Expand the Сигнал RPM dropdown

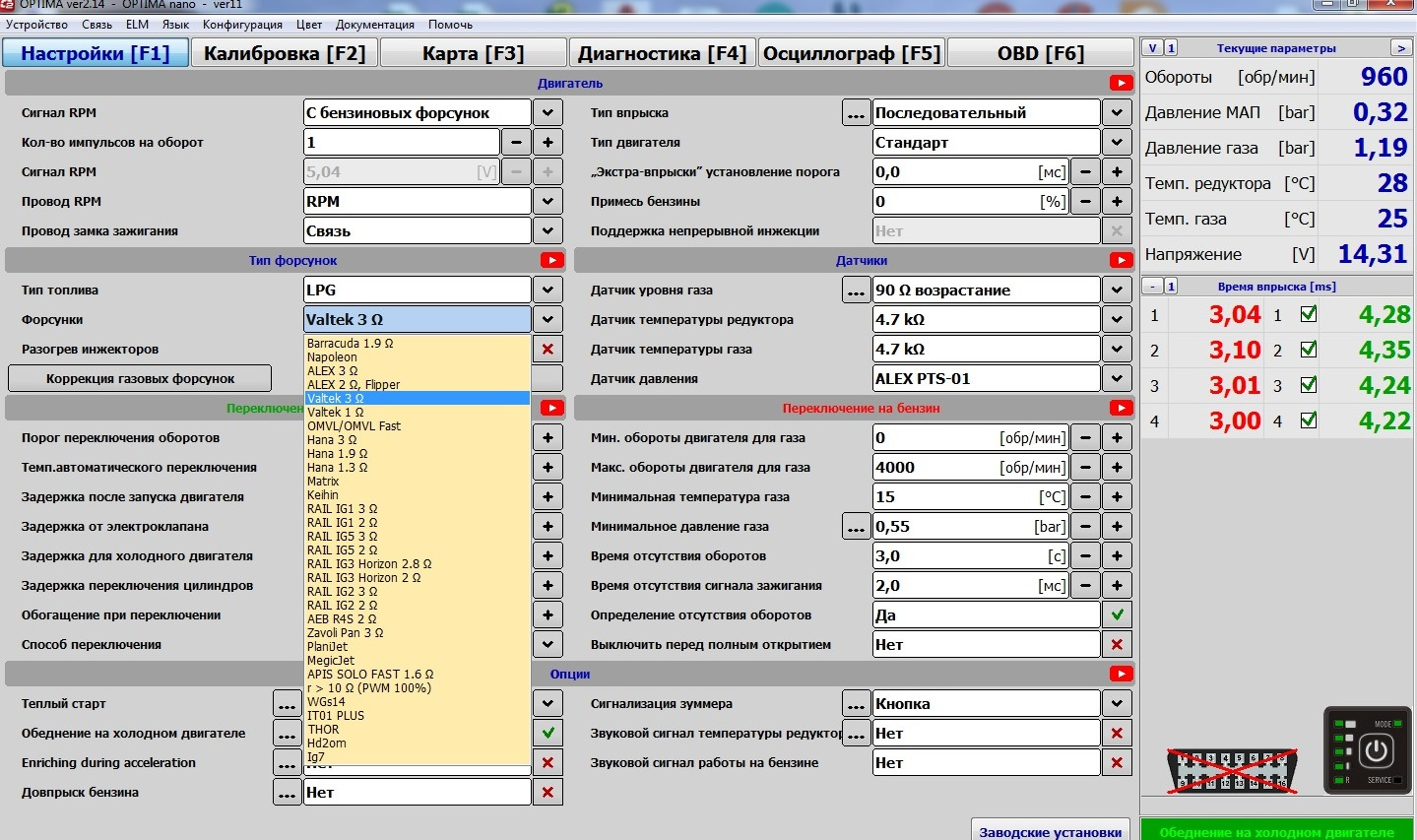547,113
